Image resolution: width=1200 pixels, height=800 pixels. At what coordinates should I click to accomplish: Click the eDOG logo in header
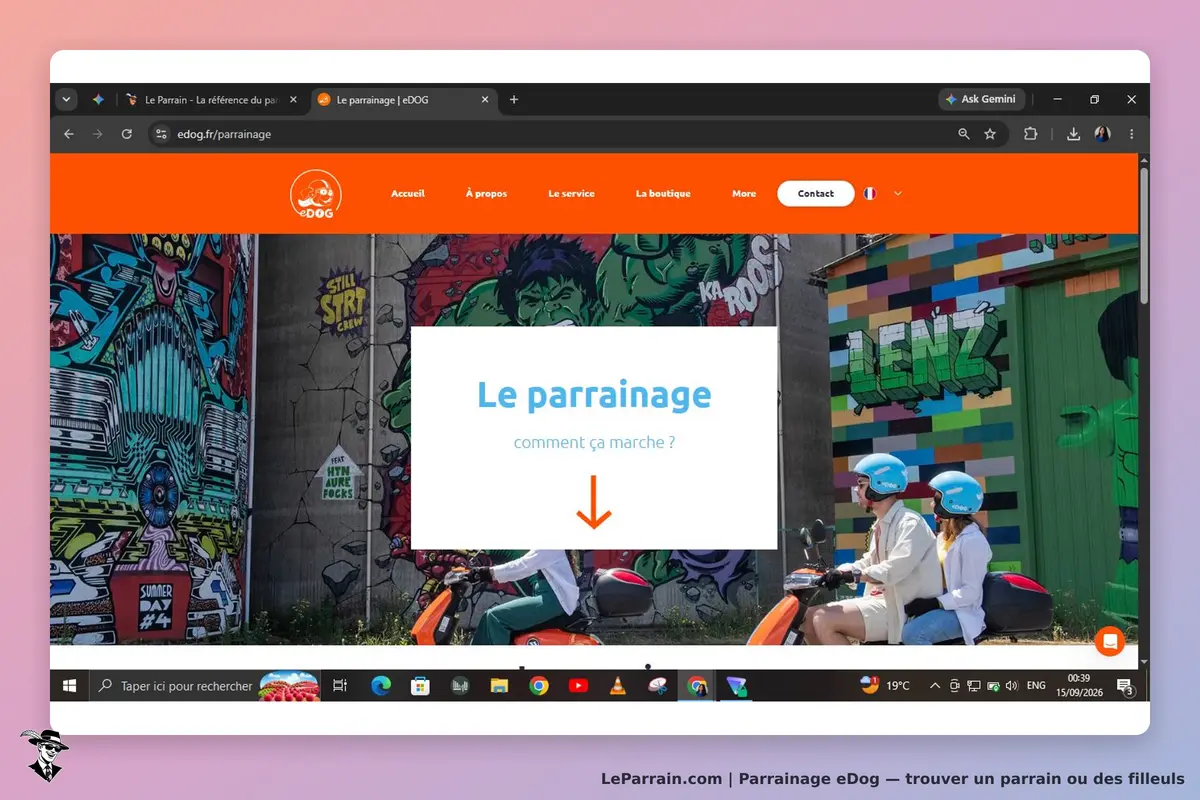coord(315,193)
